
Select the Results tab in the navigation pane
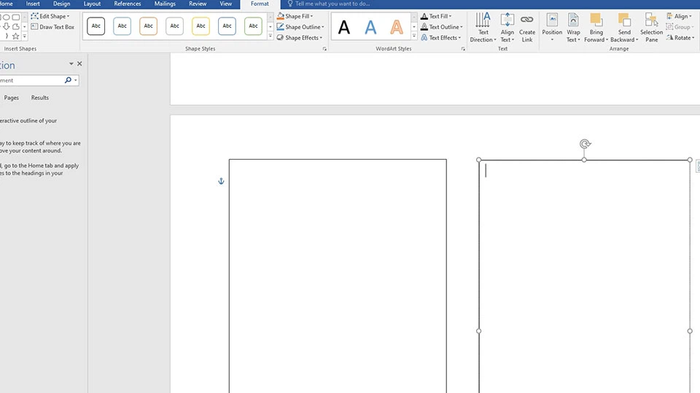point(40,97)
